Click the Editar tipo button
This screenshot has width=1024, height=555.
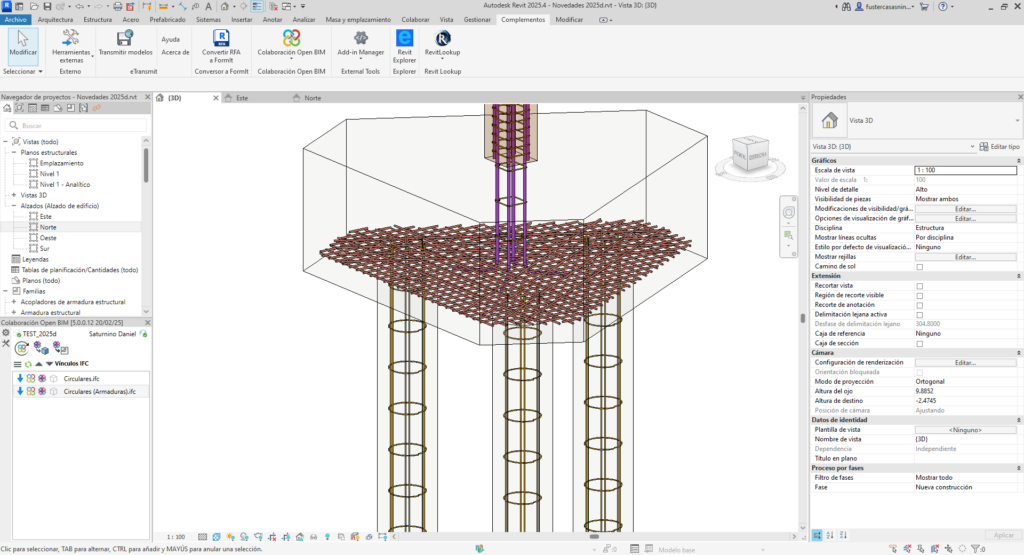pos(1000,147)
